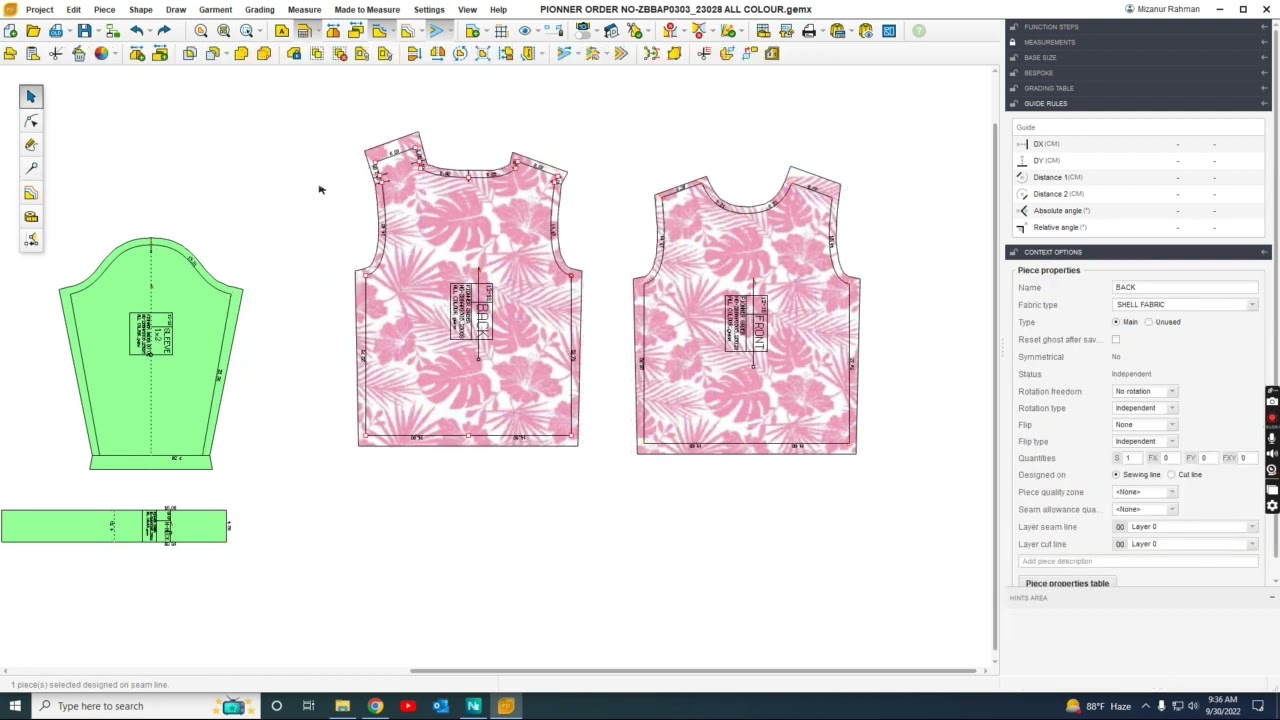This screenshot has height=720, width=1280.
Task: Expand the Grading Table panel header
Action: pyautogui.click(x=1138, y=88)
